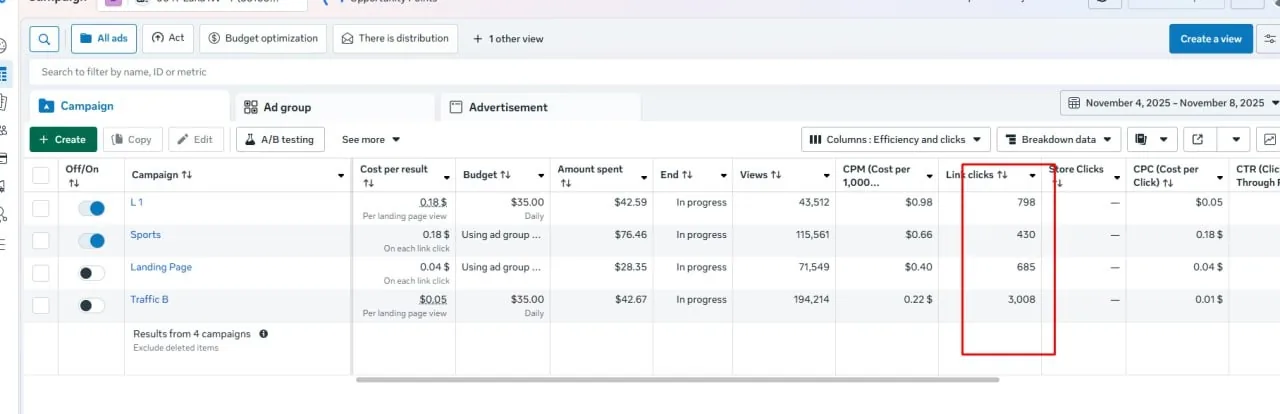The width and height of the screenshot is (1280, 414).
Task: Turn off the Sports campaign switch
Action: coord(92,240)
